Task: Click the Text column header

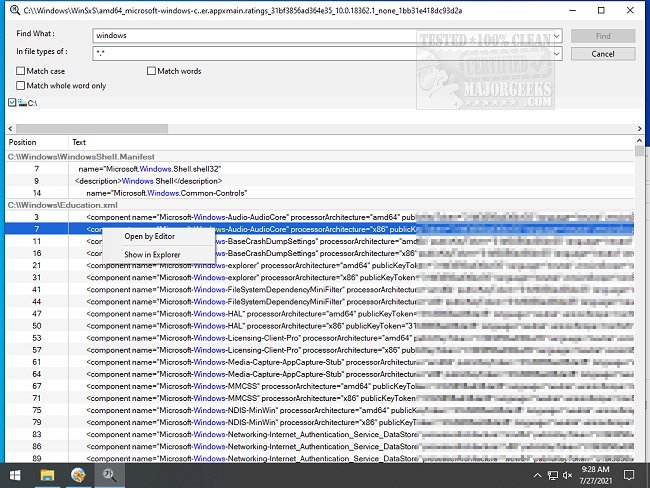Action: point(351,142)
